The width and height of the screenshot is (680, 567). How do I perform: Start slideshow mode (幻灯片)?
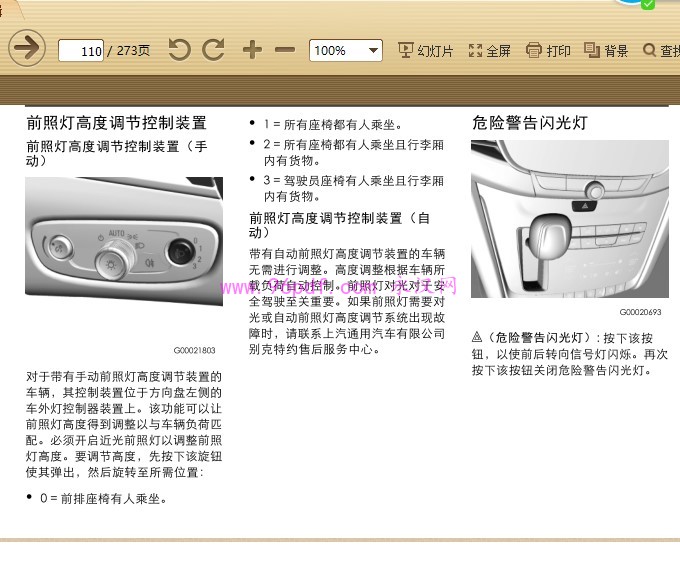(x=425, y=51)
